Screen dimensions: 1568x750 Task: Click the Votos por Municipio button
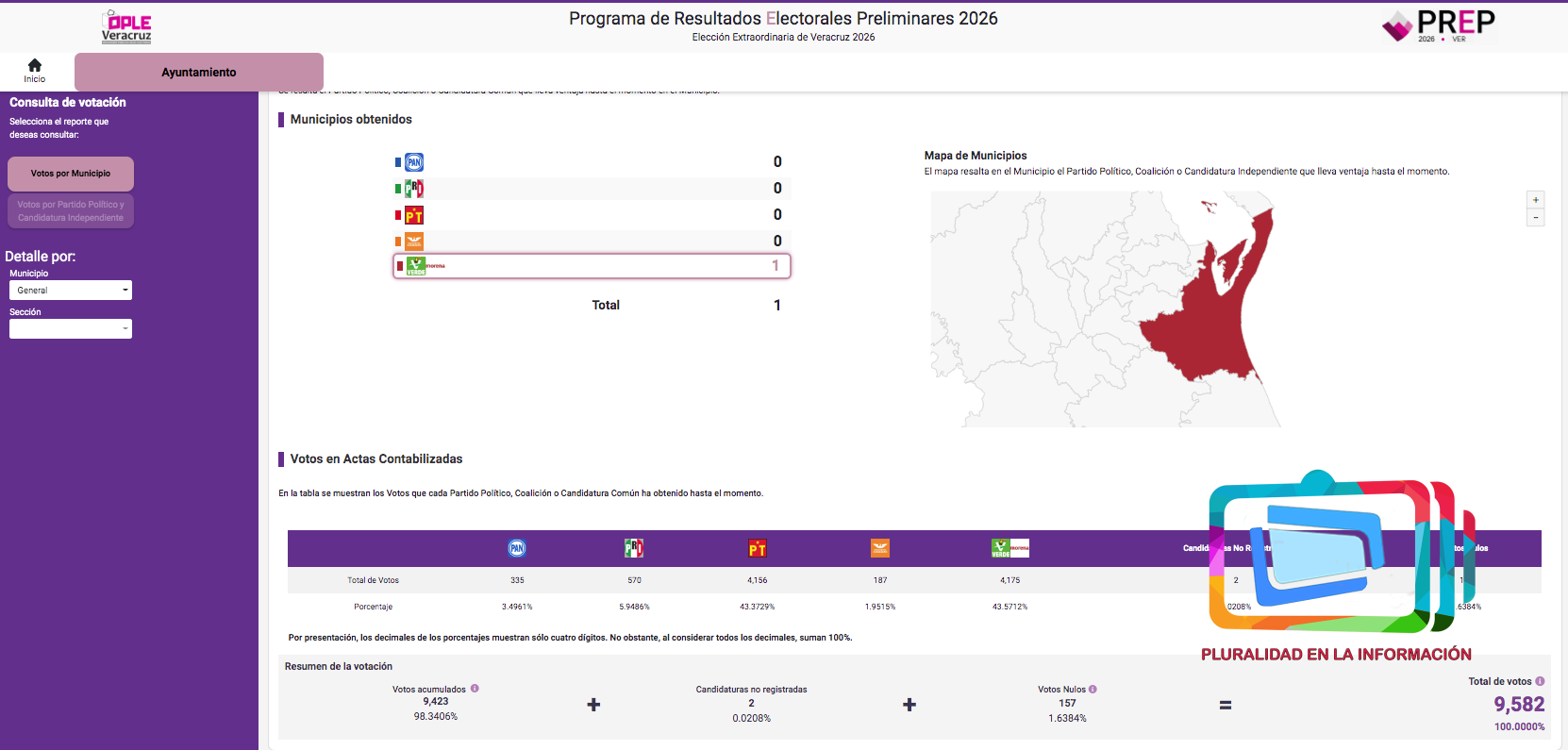click(71, 174)
